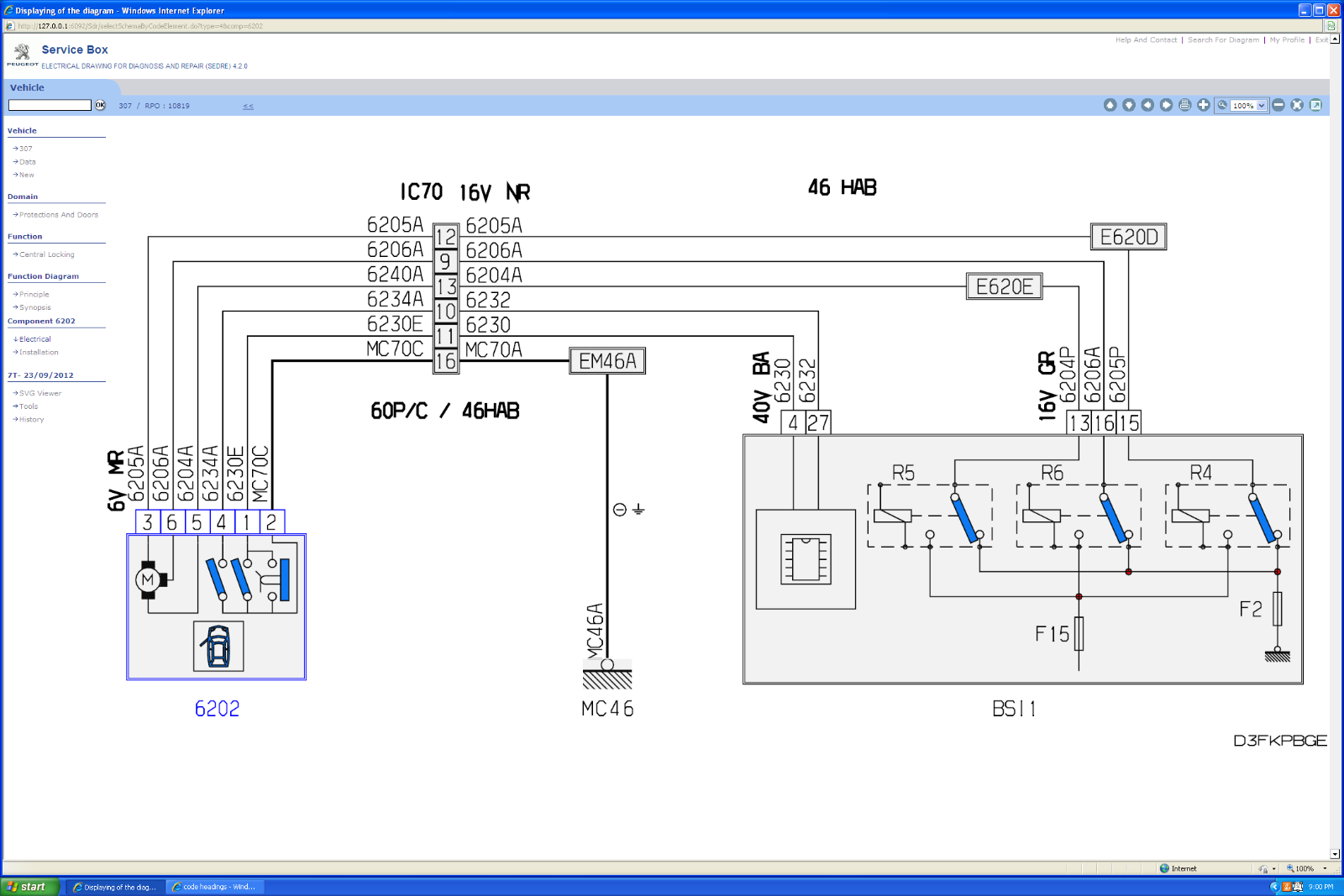Screen dimensions: 1344x896
Task: Select the Protections And Doors domain
Action: [59, 215]
